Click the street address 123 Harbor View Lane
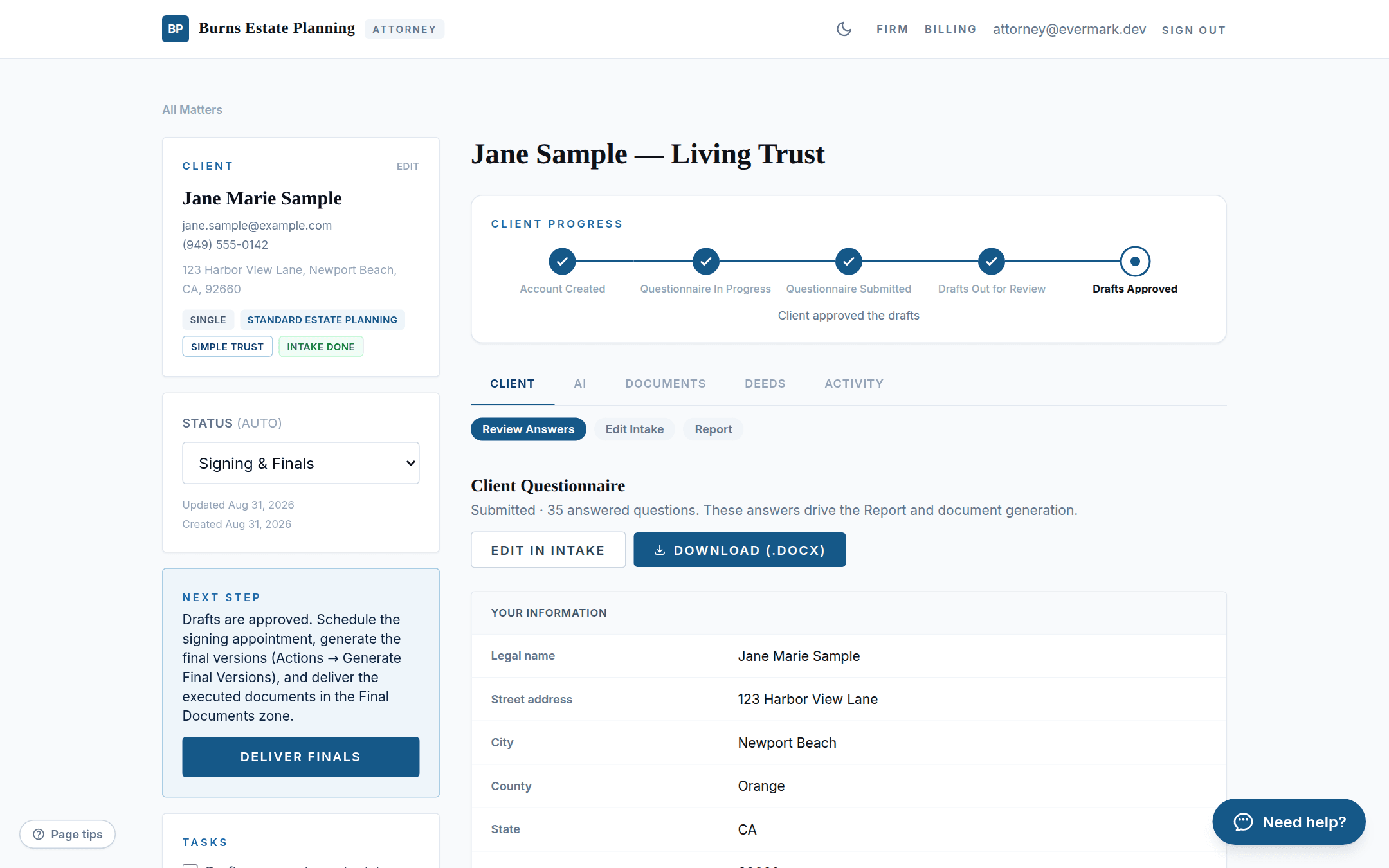Screen dimensions: 1389x868 point(808,699)
